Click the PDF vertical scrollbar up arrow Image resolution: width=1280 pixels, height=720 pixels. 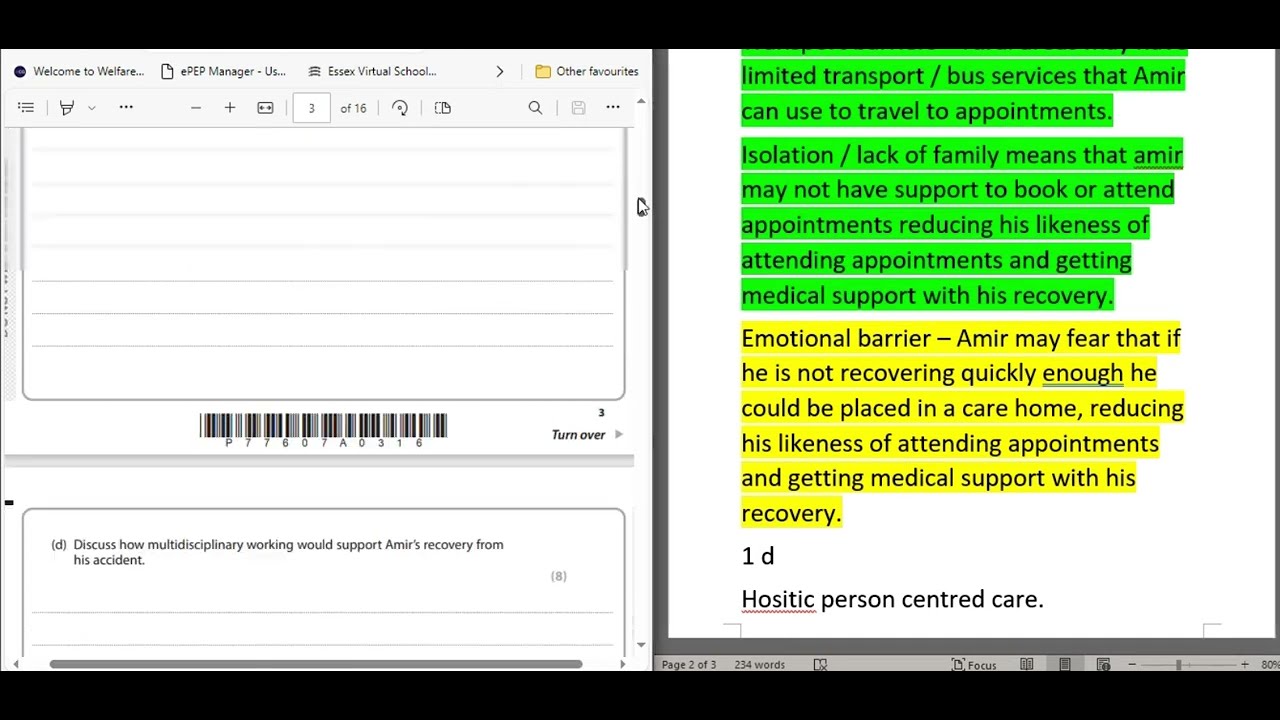(641, 101)
